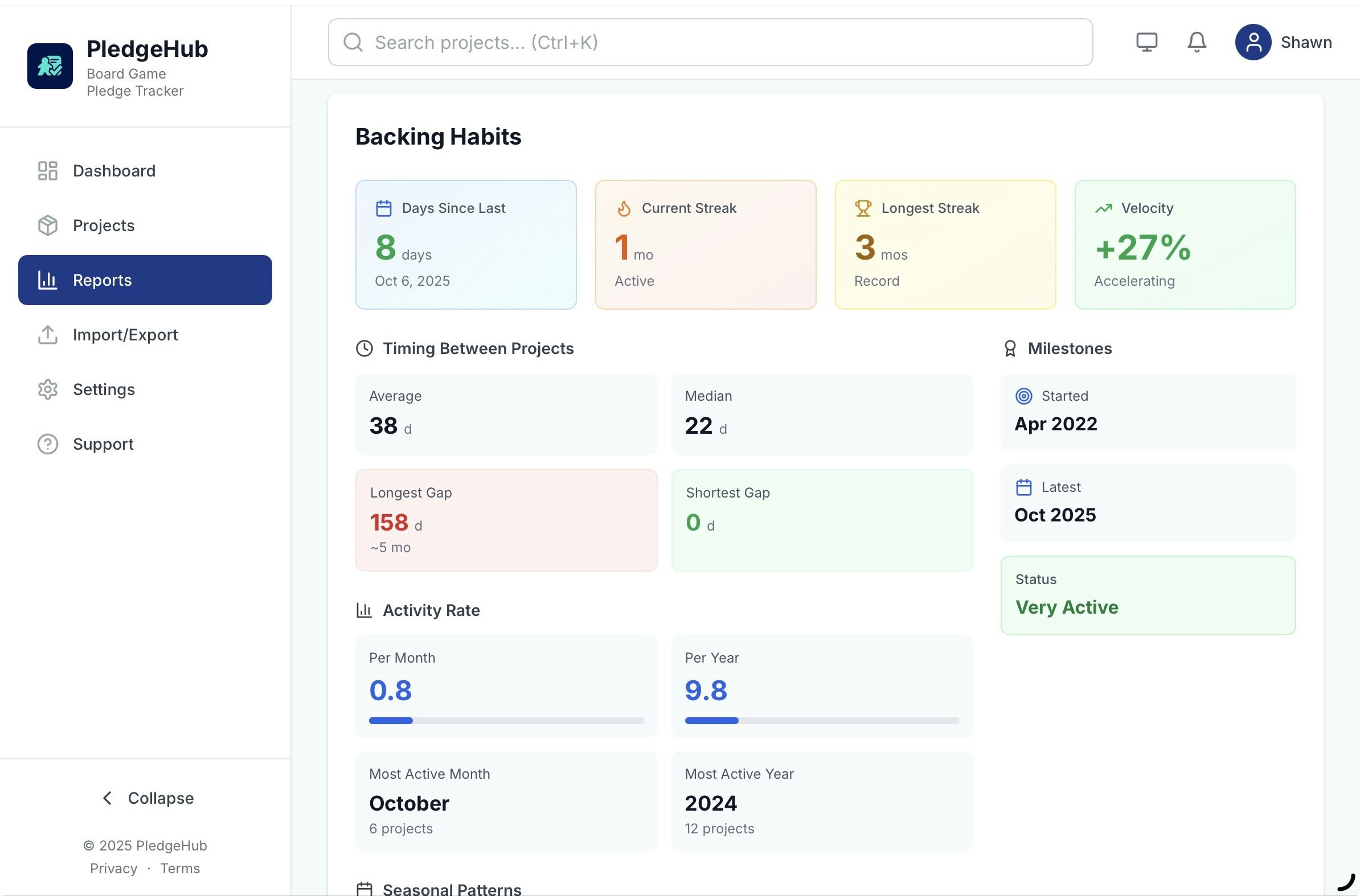The height and width of the screenshot is (896, 1360).
Task: Click the search magnifier icon
Action: tap(353, 42)
